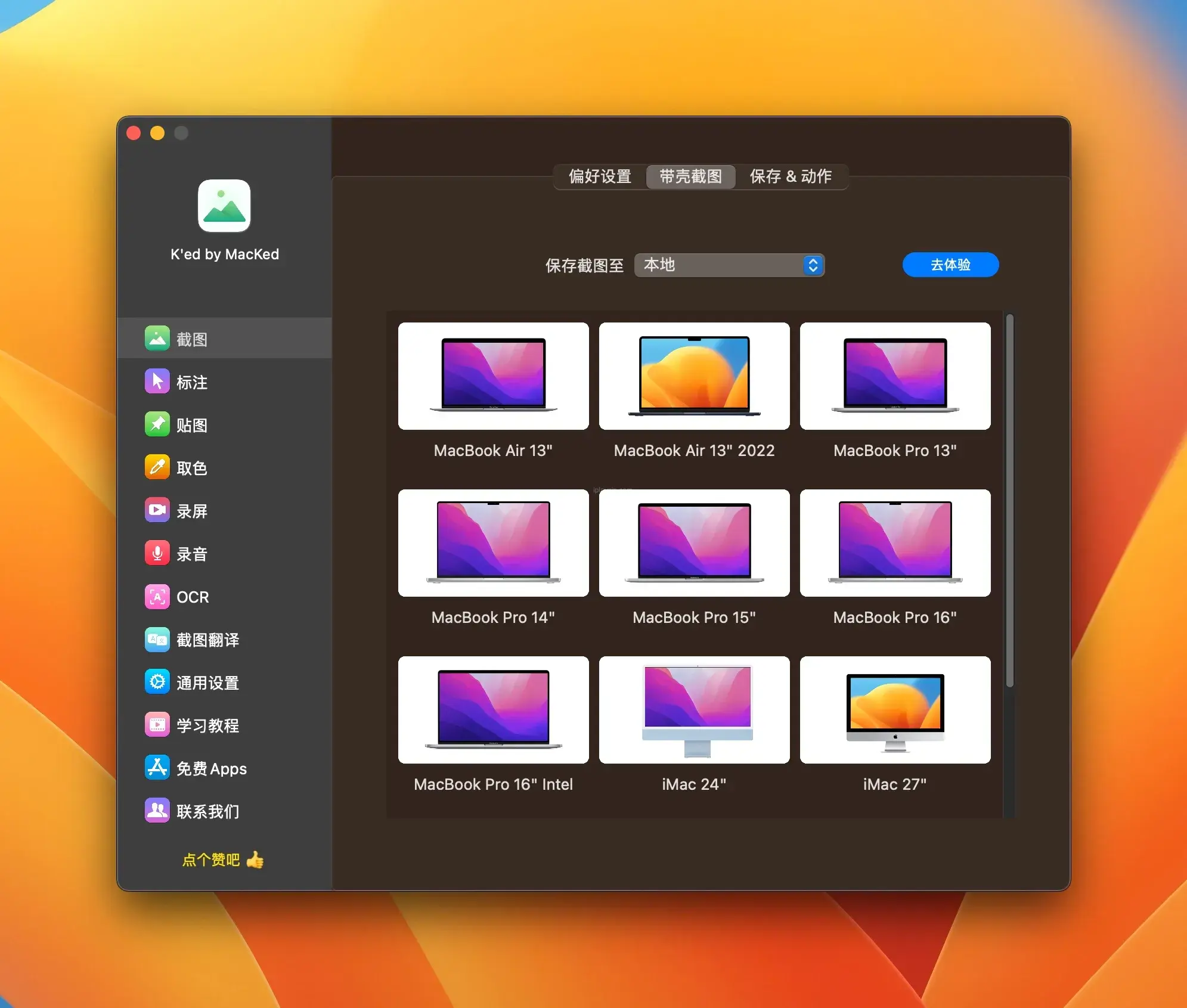Image resolution: width=1187 pixels, height=1008 pixels.
Task: Pick the iMac 24" thumbnail
Action: point(695,710)
